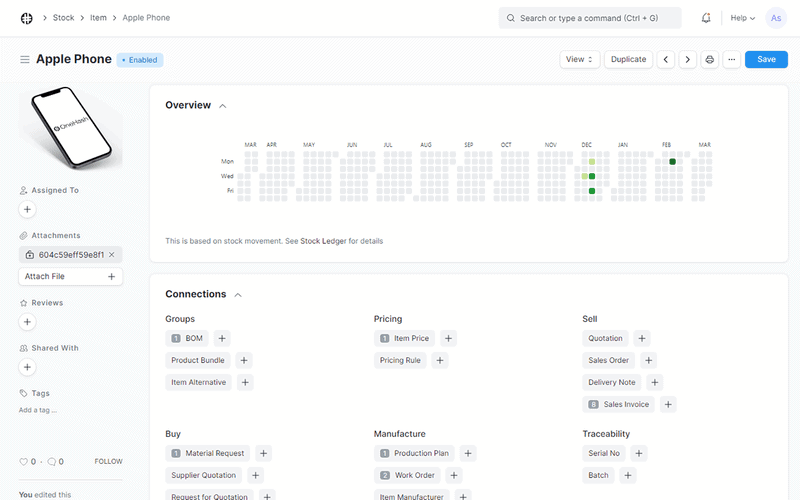Add a new BOM with plus icon

tap(222, 338)
